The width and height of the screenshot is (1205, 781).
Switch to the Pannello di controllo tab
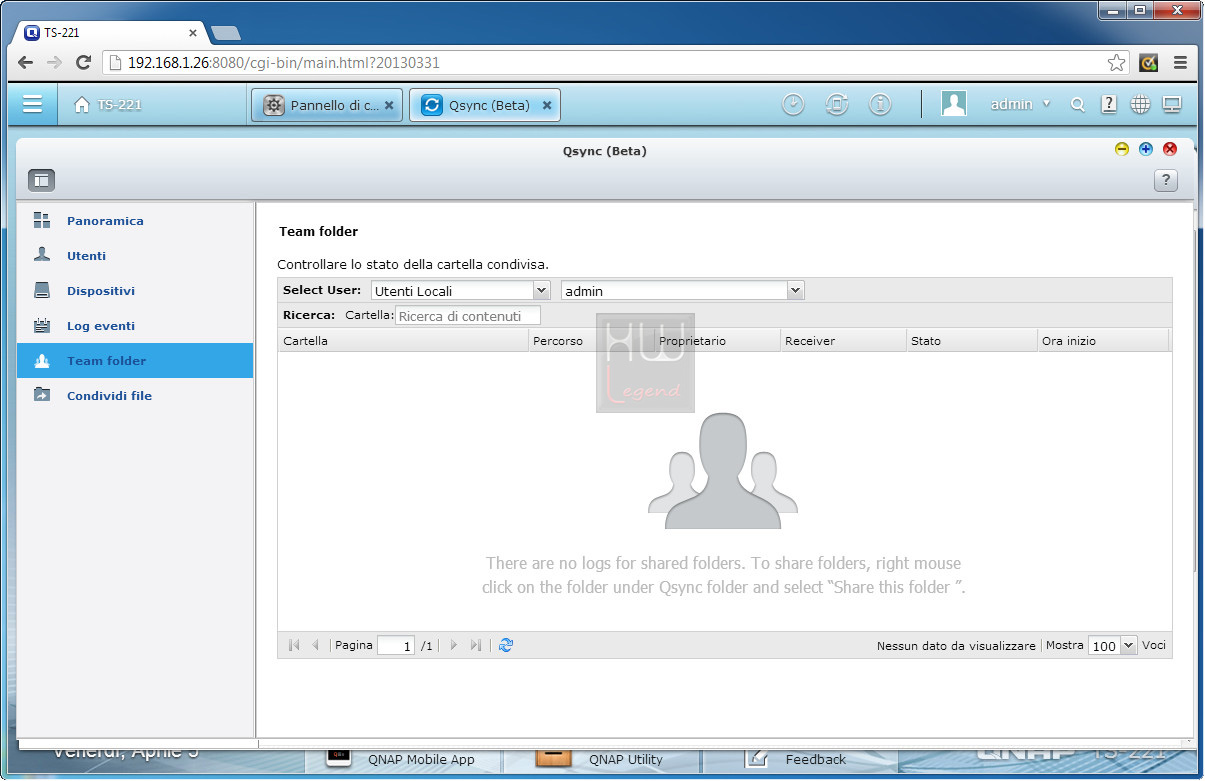pos(327,105)
